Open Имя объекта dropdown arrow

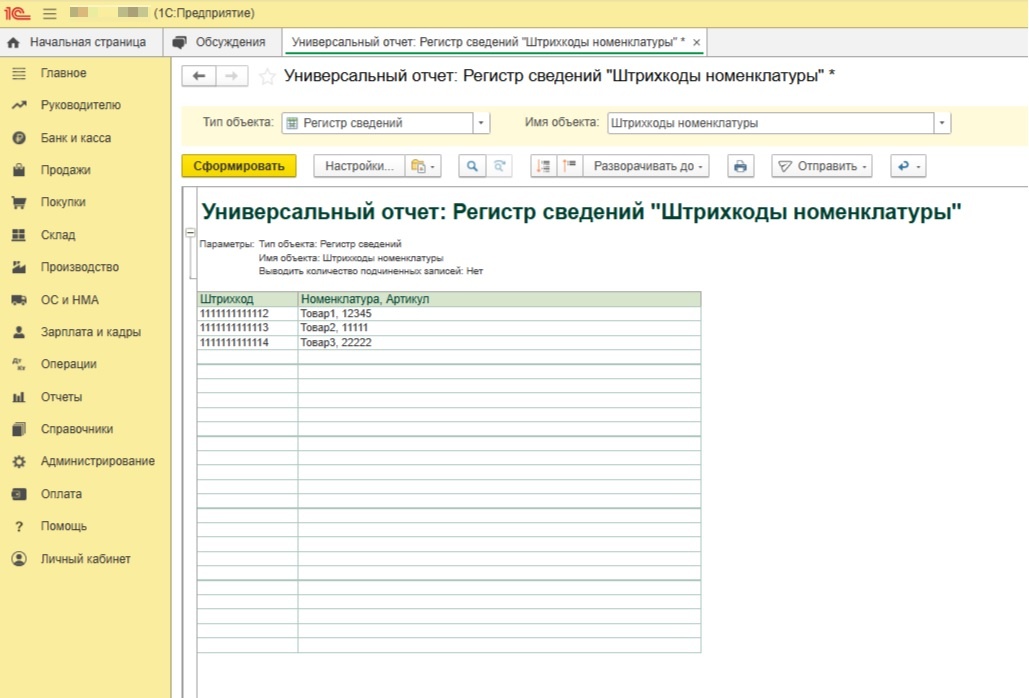click(x=942, y=123)
